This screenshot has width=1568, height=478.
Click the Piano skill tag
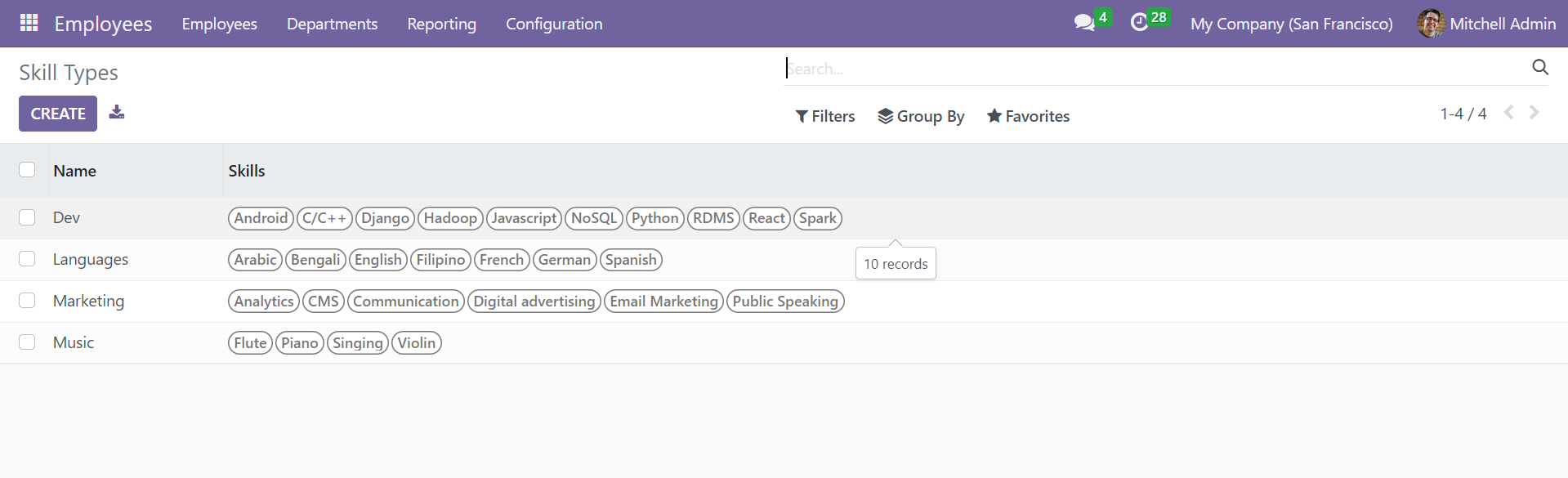coord(300,343)
